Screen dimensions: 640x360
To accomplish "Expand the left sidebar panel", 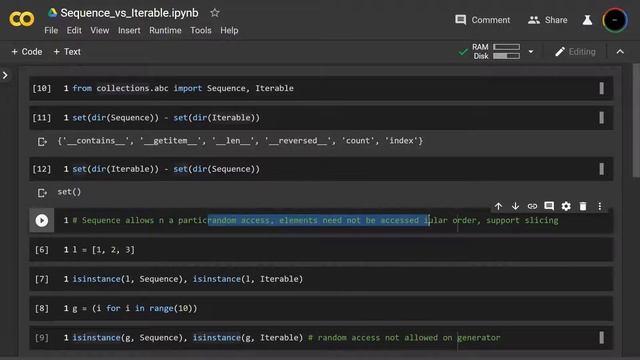I will point(5,76).
